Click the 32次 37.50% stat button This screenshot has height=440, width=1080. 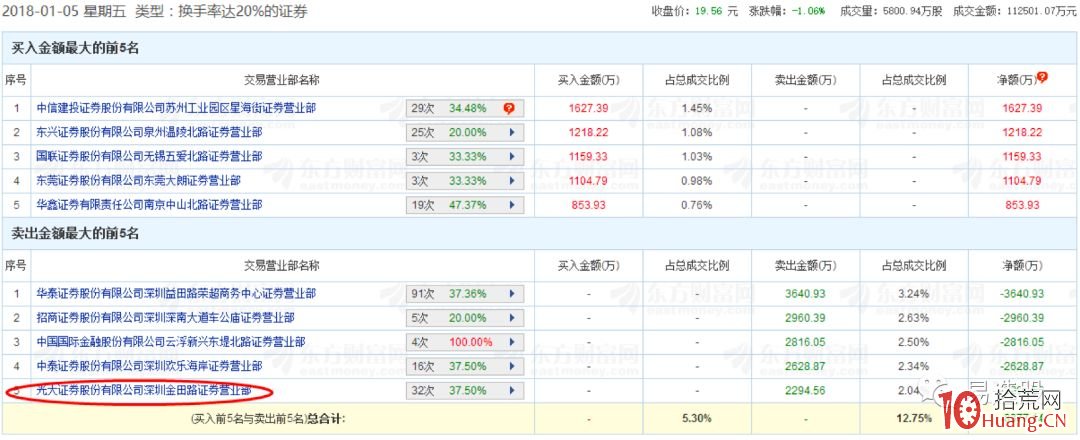coord(465,390)
